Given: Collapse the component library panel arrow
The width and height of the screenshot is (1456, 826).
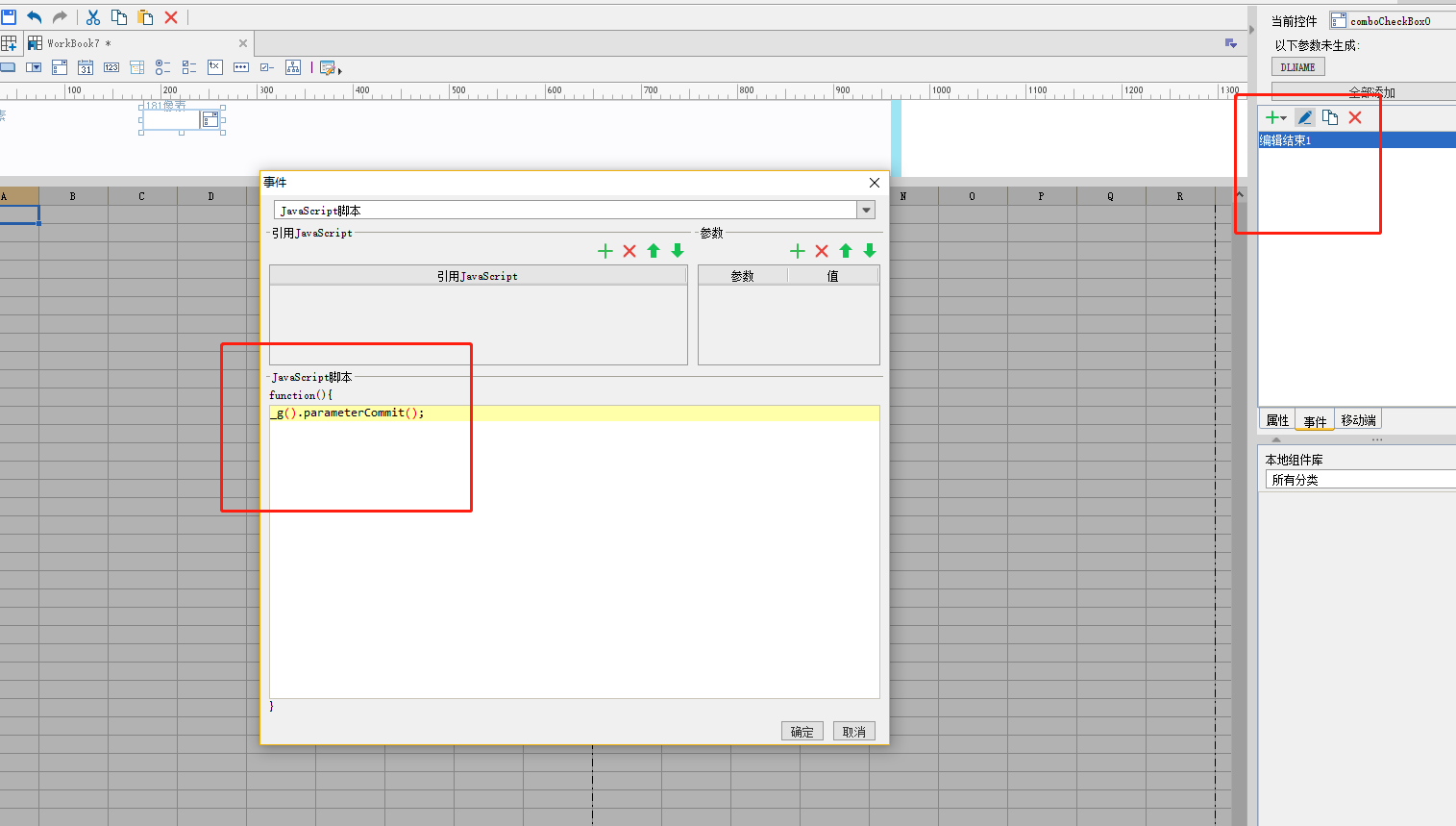Looking at the screenshot, I should pyautogui.click(x=1276, y=439).
